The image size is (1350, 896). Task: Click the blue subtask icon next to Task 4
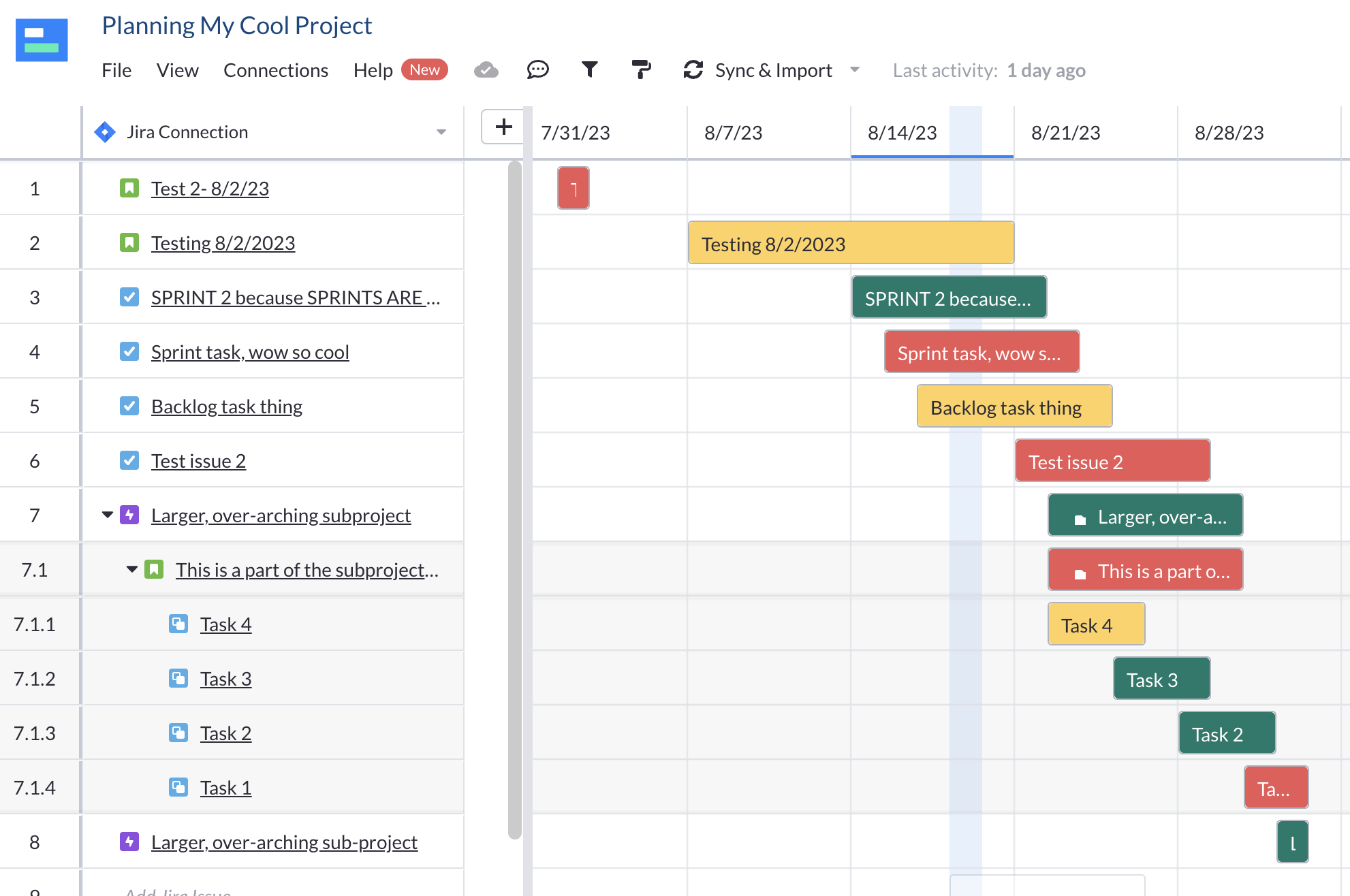click(178, 624)
